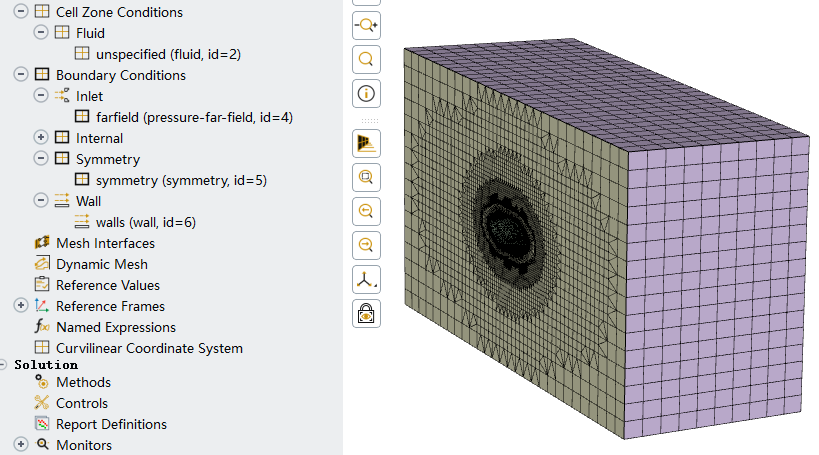Collapse the Inlet tree node
Screen dimensions: 819x455
tap(41, 96)
